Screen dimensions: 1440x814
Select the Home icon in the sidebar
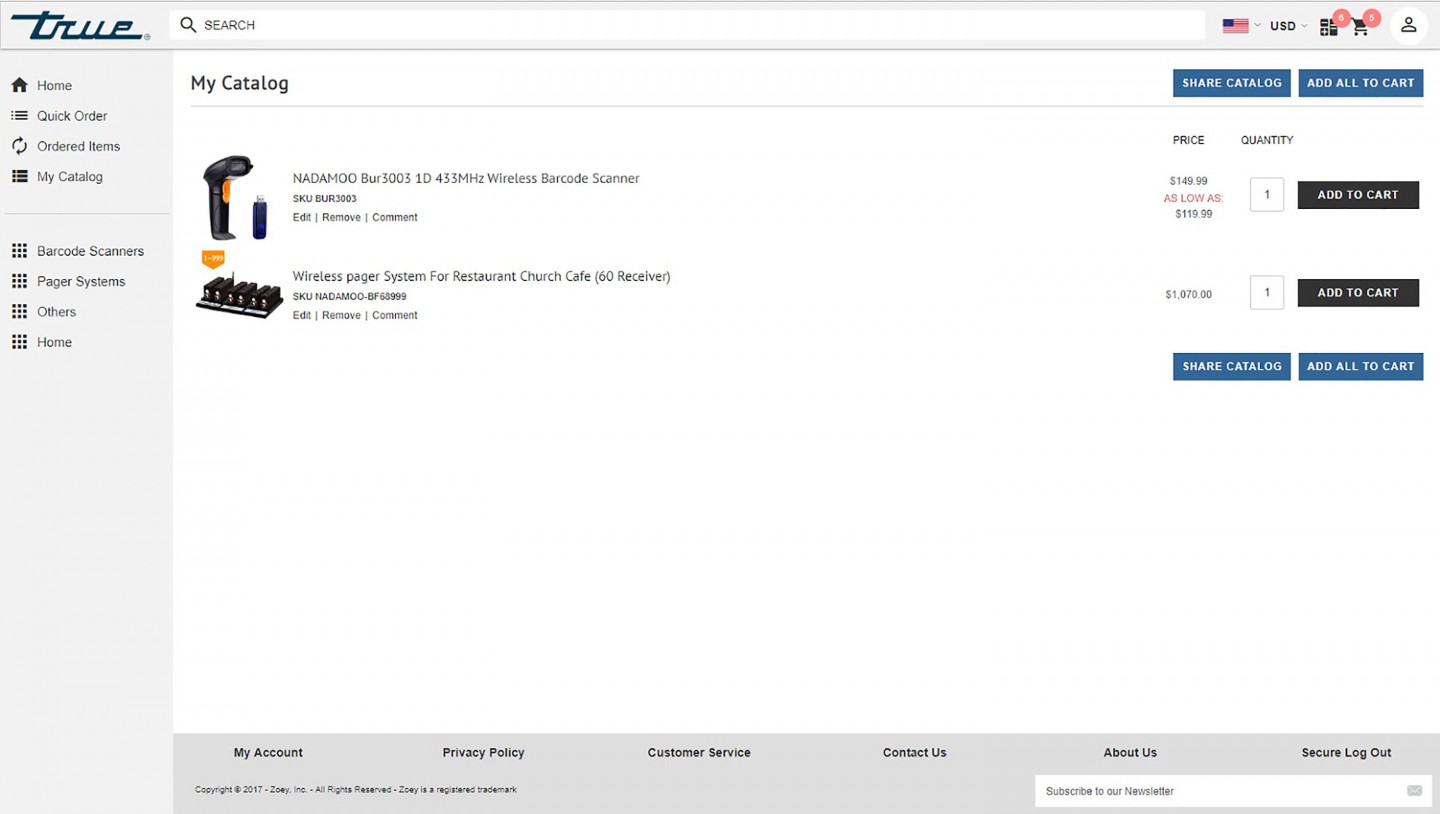54,85
